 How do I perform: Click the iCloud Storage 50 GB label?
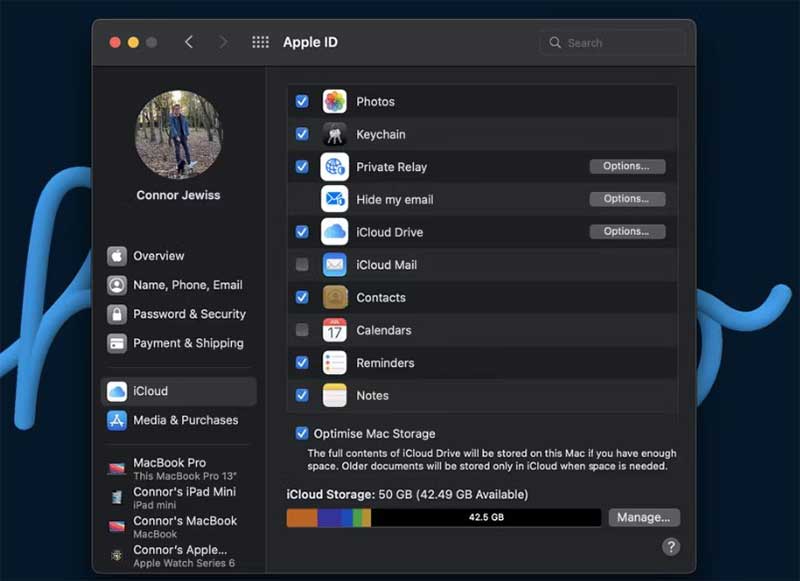coord(407,494)
